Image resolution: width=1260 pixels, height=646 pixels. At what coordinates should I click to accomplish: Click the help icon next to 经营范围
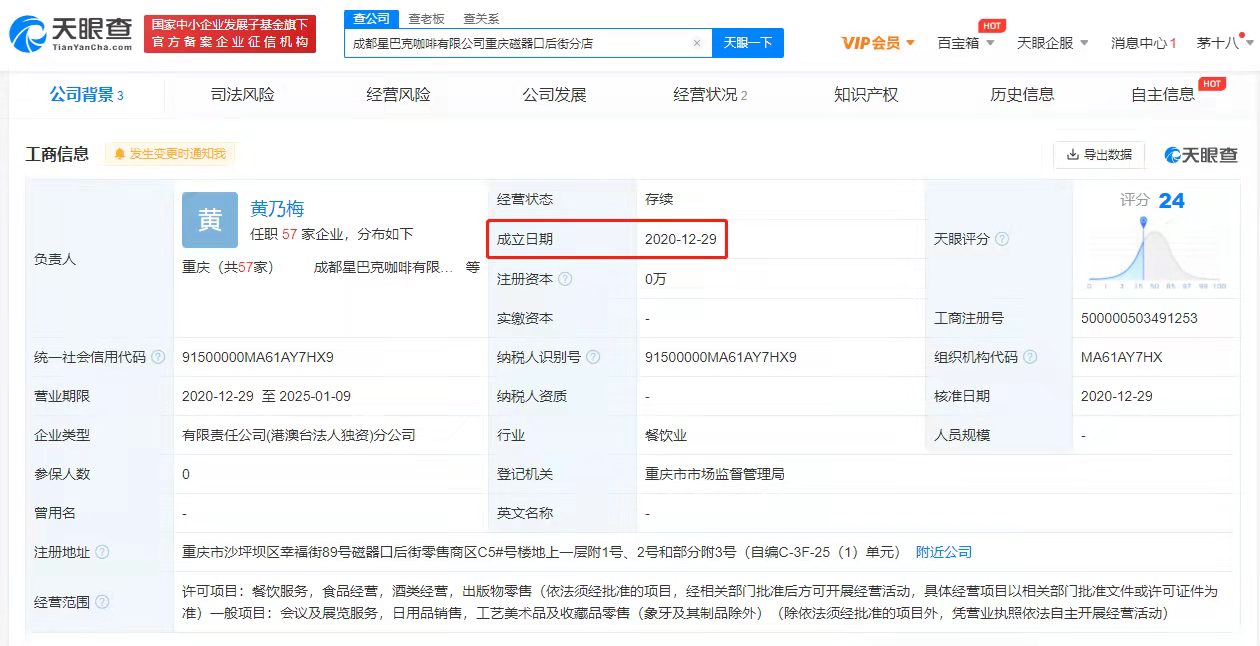pyautogui.click(x=102, y=602)
